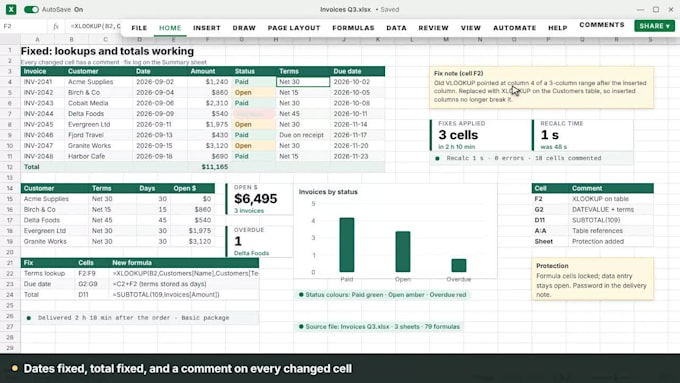680x383 pixels.
Task: Select the Fjord Travel customer cell
Action: pos(99,135)
